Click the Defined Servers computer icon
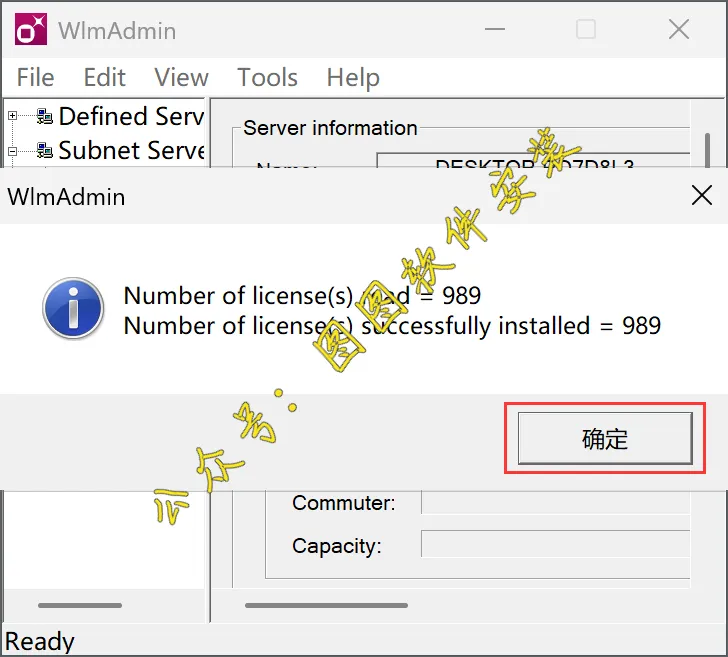 click(x=45, y=116)
